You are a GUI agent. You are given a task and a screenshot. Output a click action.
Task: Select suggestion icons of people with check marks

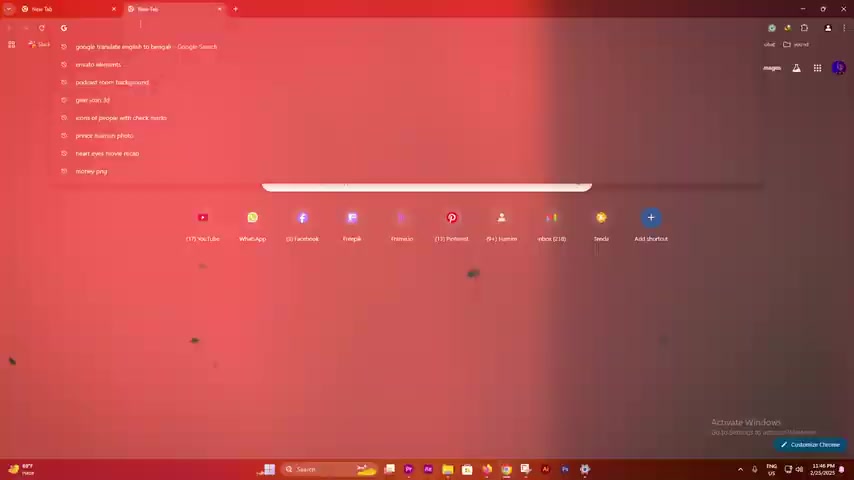(x=408, y=118)
